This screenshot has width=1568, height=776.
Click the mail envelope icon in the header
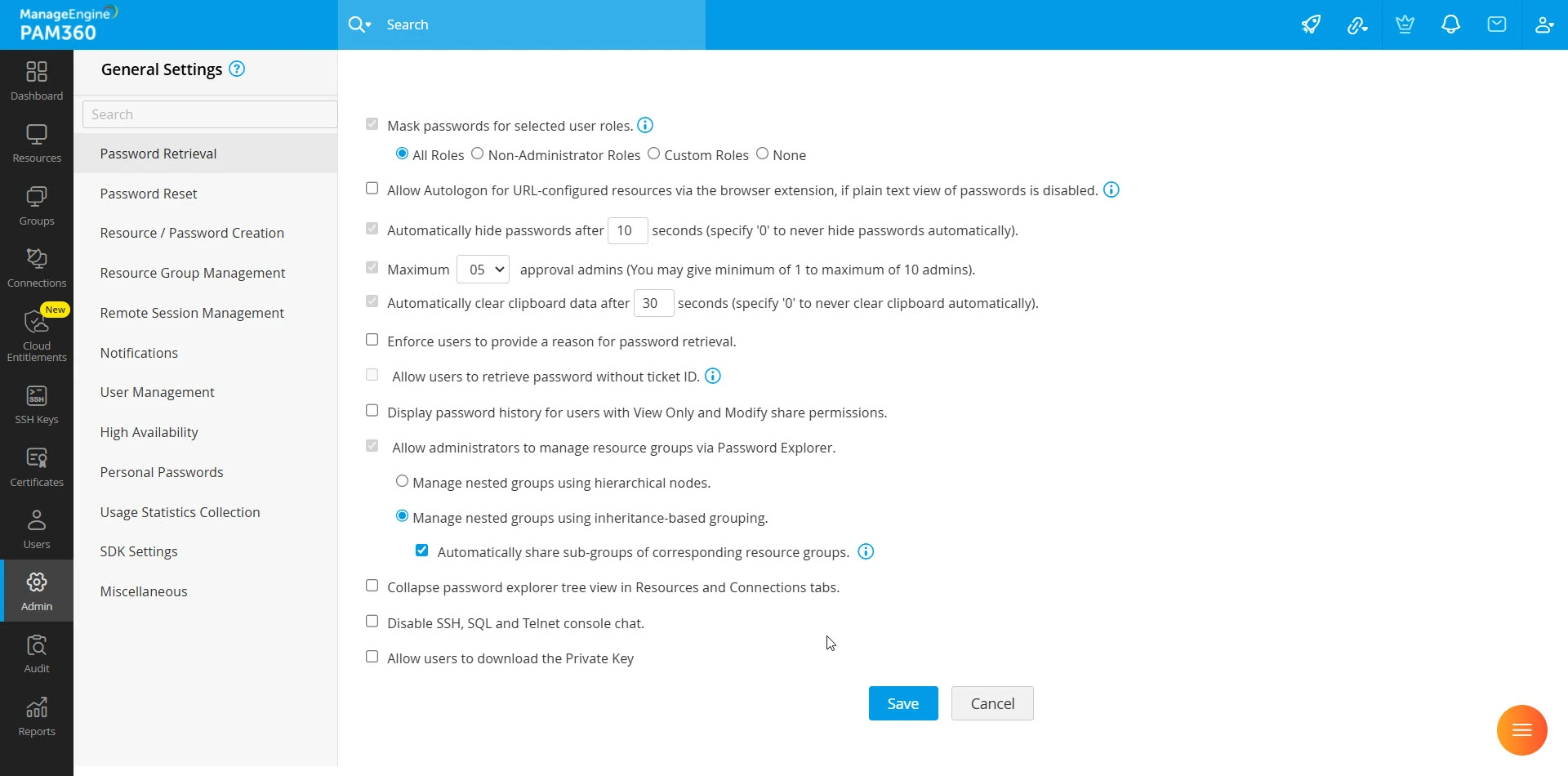1497,25
